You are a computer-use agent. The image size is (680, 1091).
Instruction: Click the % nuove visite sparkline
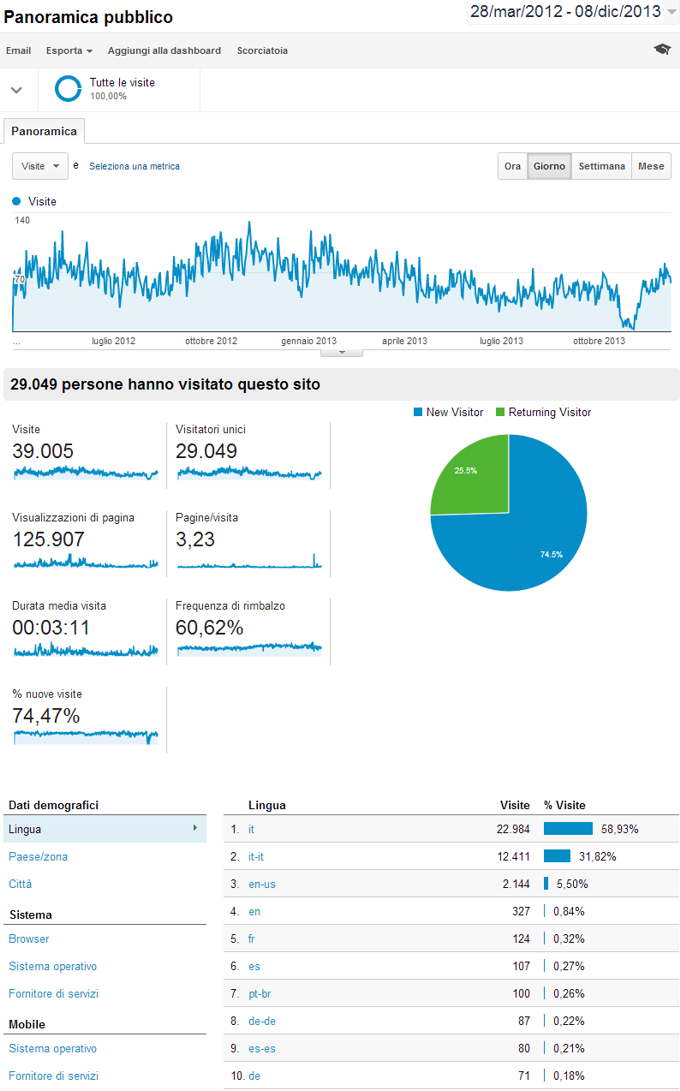coord(86,736)
